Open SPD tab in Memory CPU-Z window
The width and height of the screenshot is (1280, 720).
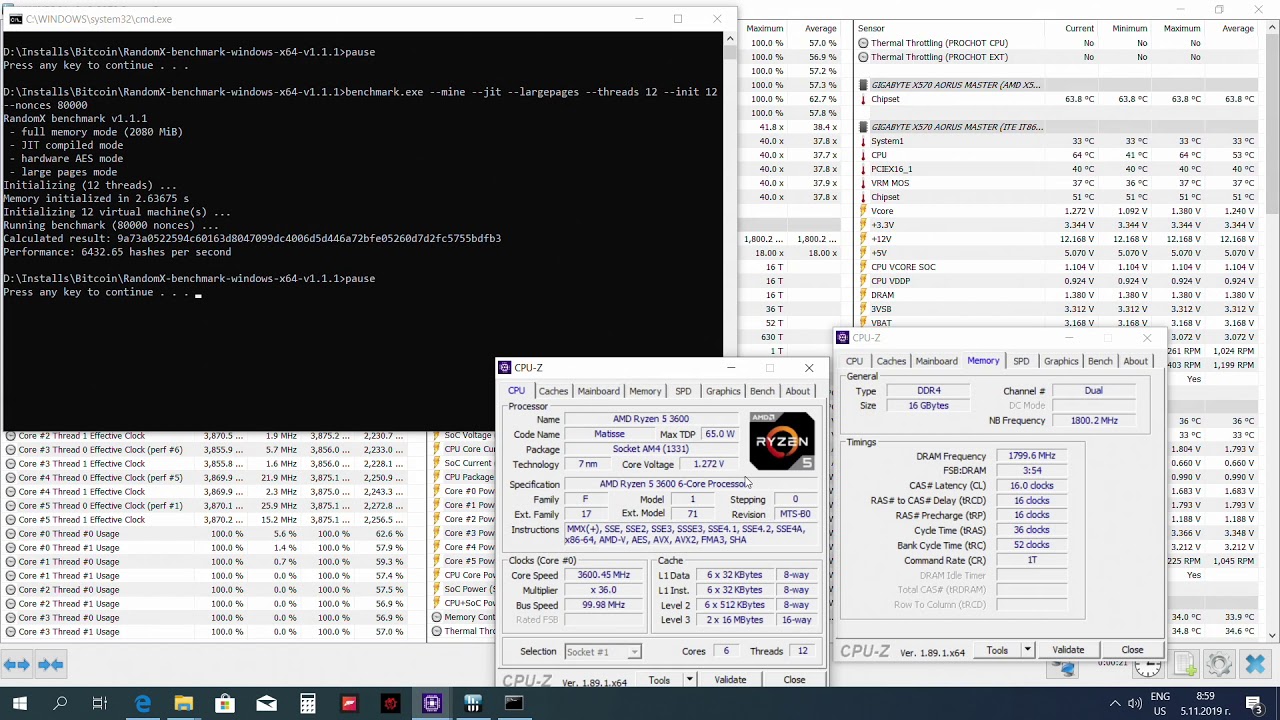[x=1021, y=361]
